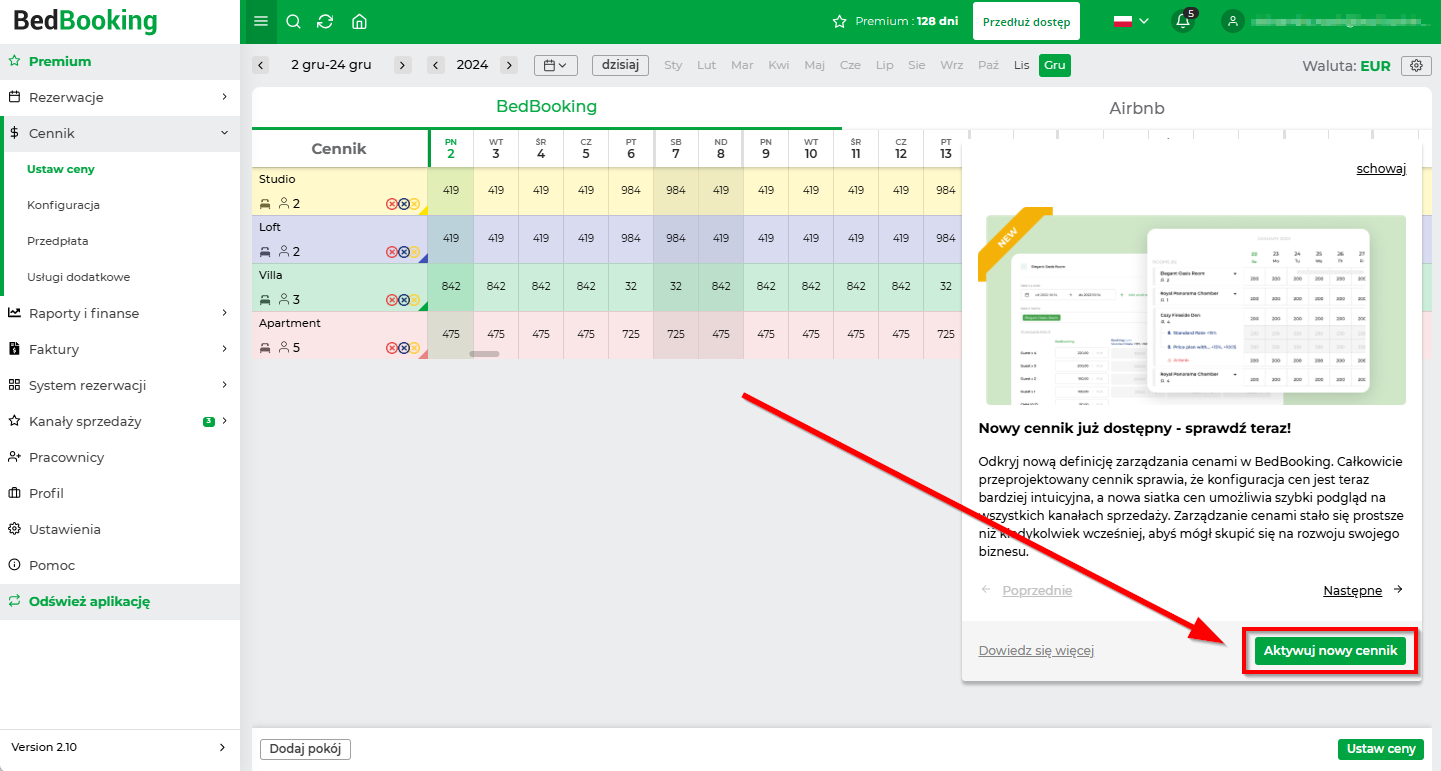Collapse the Cennik sidebar section

click(x=120, y=133)
